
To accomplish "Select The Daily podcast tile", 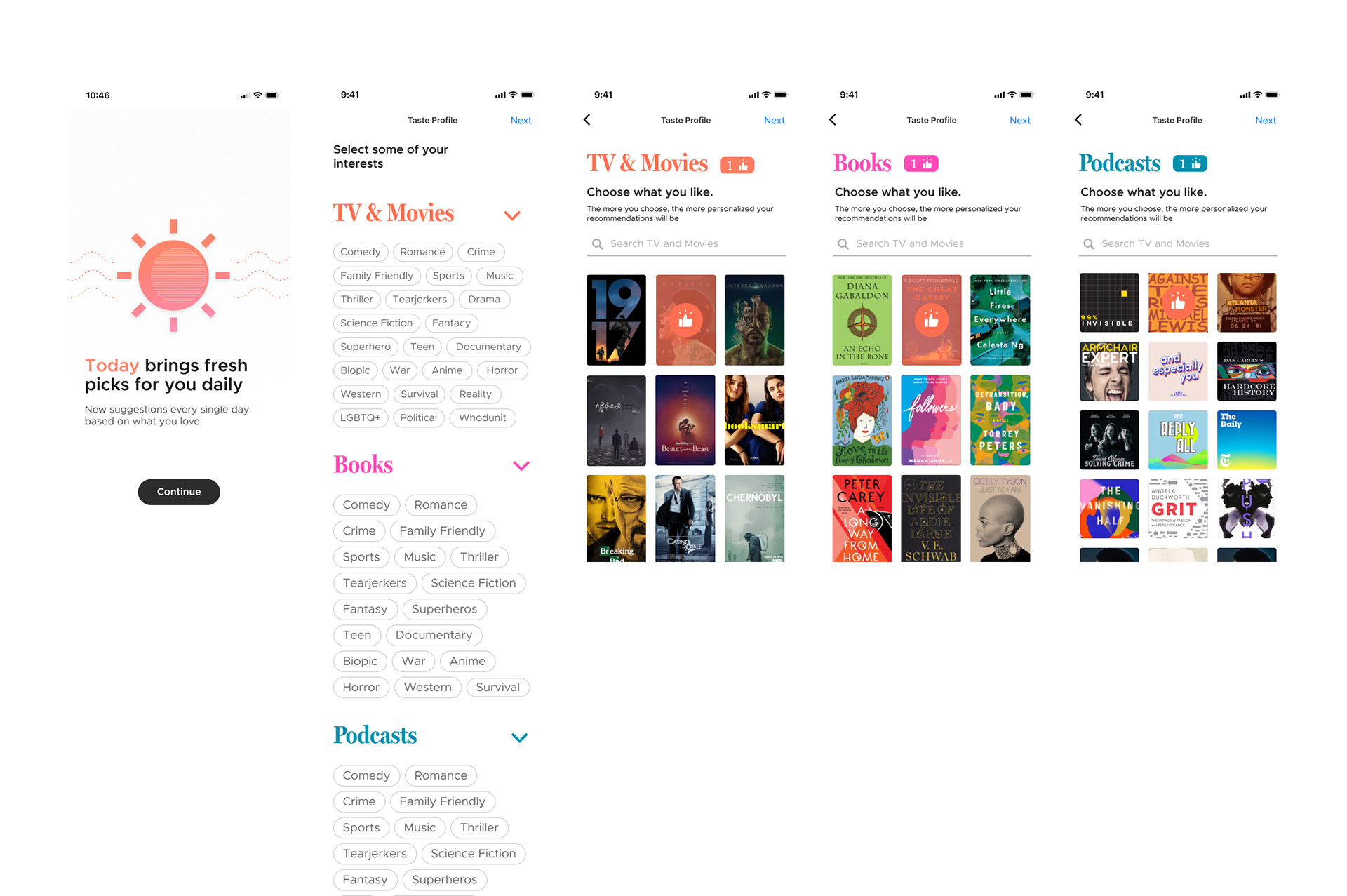I will [x=1247, y=440].
